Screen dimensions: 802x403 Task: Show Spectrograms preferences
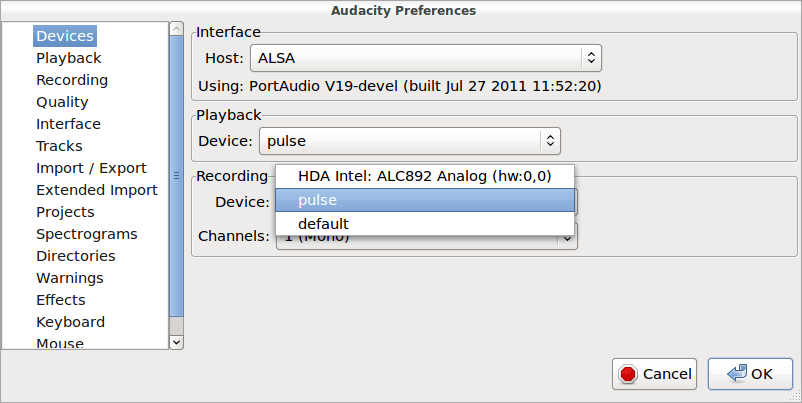point(86,234)
